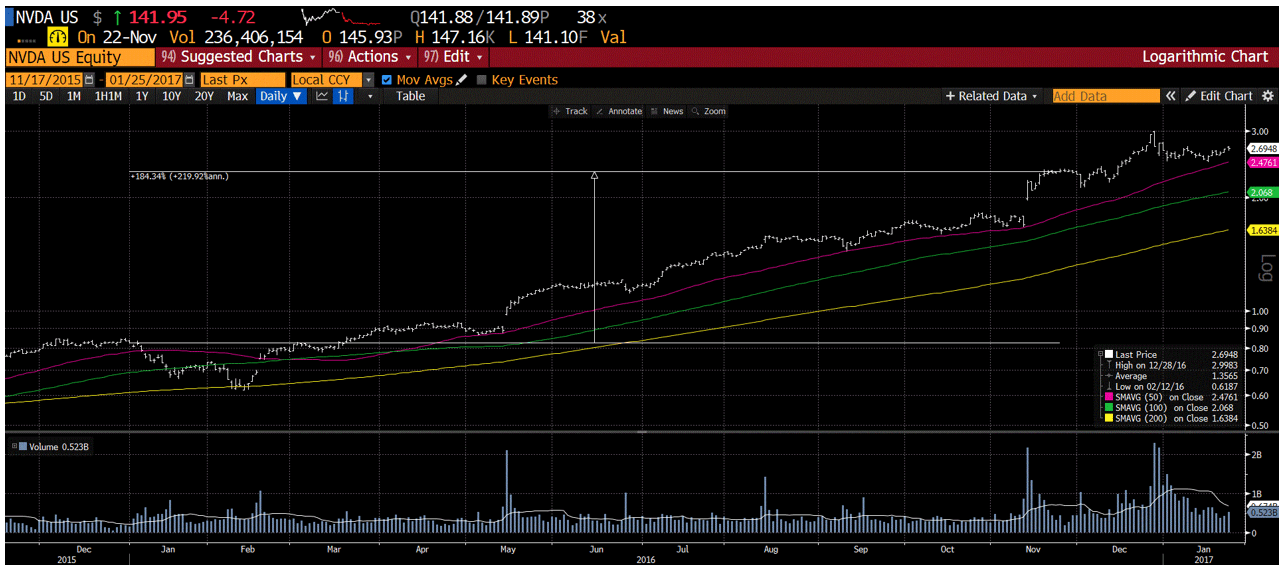This screenshot has width=1288, height=575.
Task: Select the 1M range tab
Action: (74, 96)
